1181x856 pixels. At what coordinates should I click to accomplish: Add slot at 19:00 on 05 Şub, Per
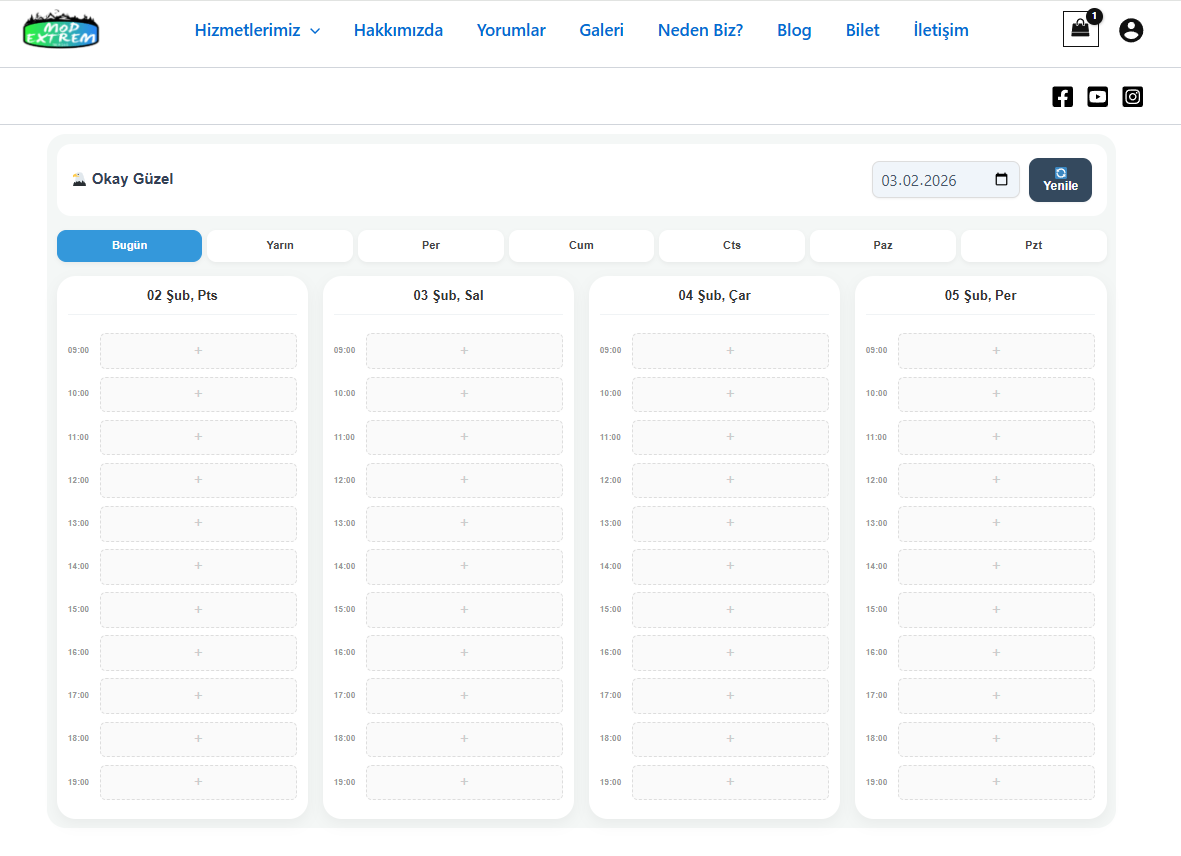(996, 782)
